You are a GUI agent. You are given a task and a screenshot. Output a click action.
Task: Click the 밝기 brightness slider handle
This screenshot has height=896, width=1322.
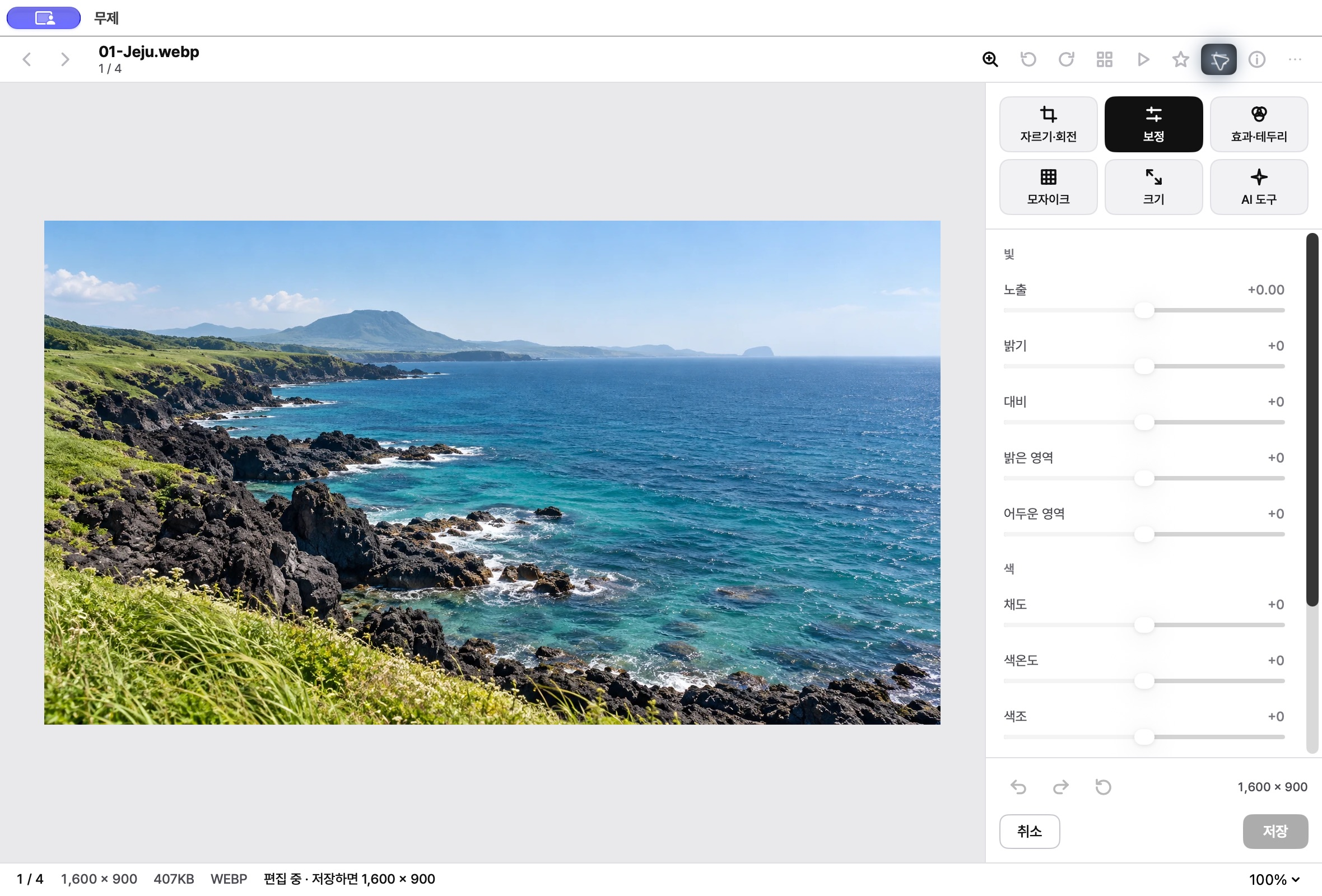(1144, 366)
